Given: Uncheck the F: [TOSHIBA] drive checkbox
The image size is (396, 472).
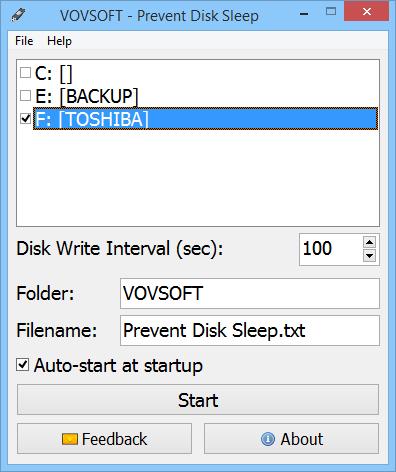Looking at the screenshot, I should click(25, 118).
